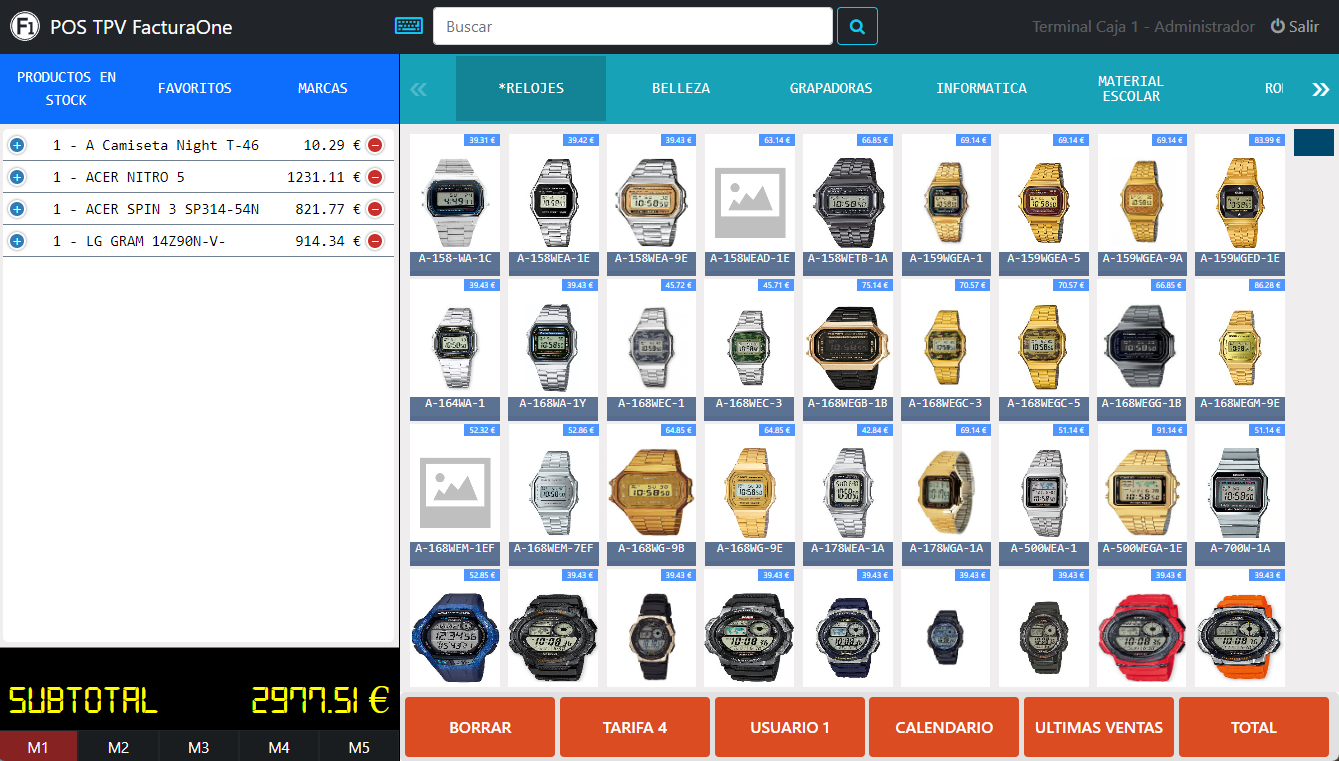1339x761 pixels.
Task: Decrease quantity of ACER SPIN 3 SP314-54N
Action: tap(375, 209)
